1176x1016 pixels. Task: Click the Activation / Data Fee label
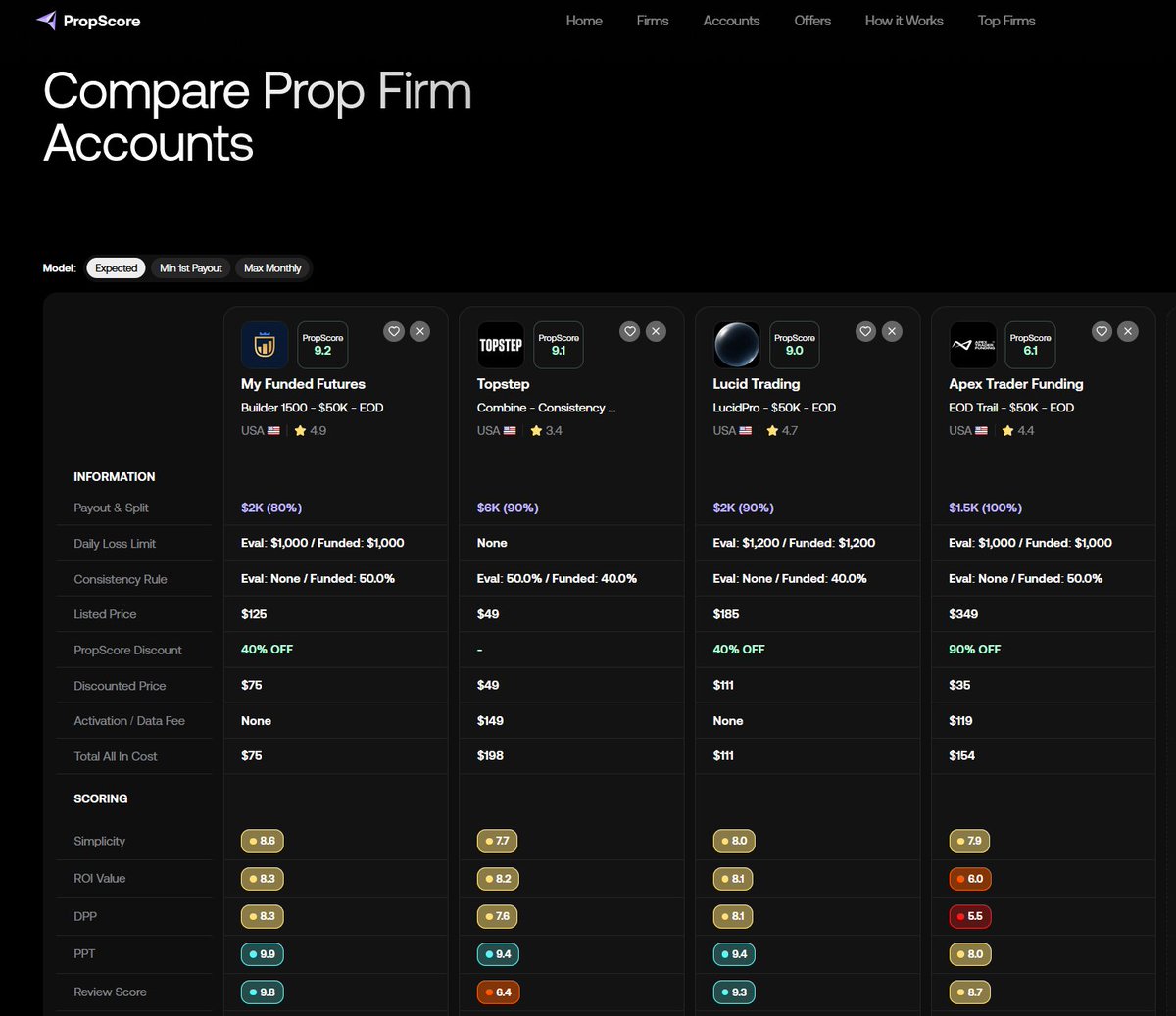point(129,721)
